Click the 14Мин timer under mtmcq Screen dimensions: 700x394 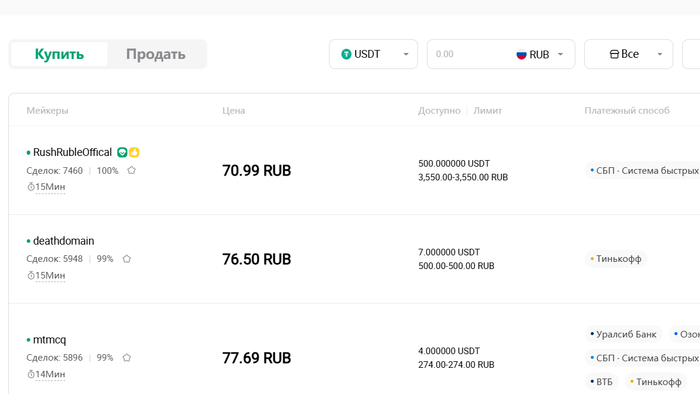click(46, 374)
